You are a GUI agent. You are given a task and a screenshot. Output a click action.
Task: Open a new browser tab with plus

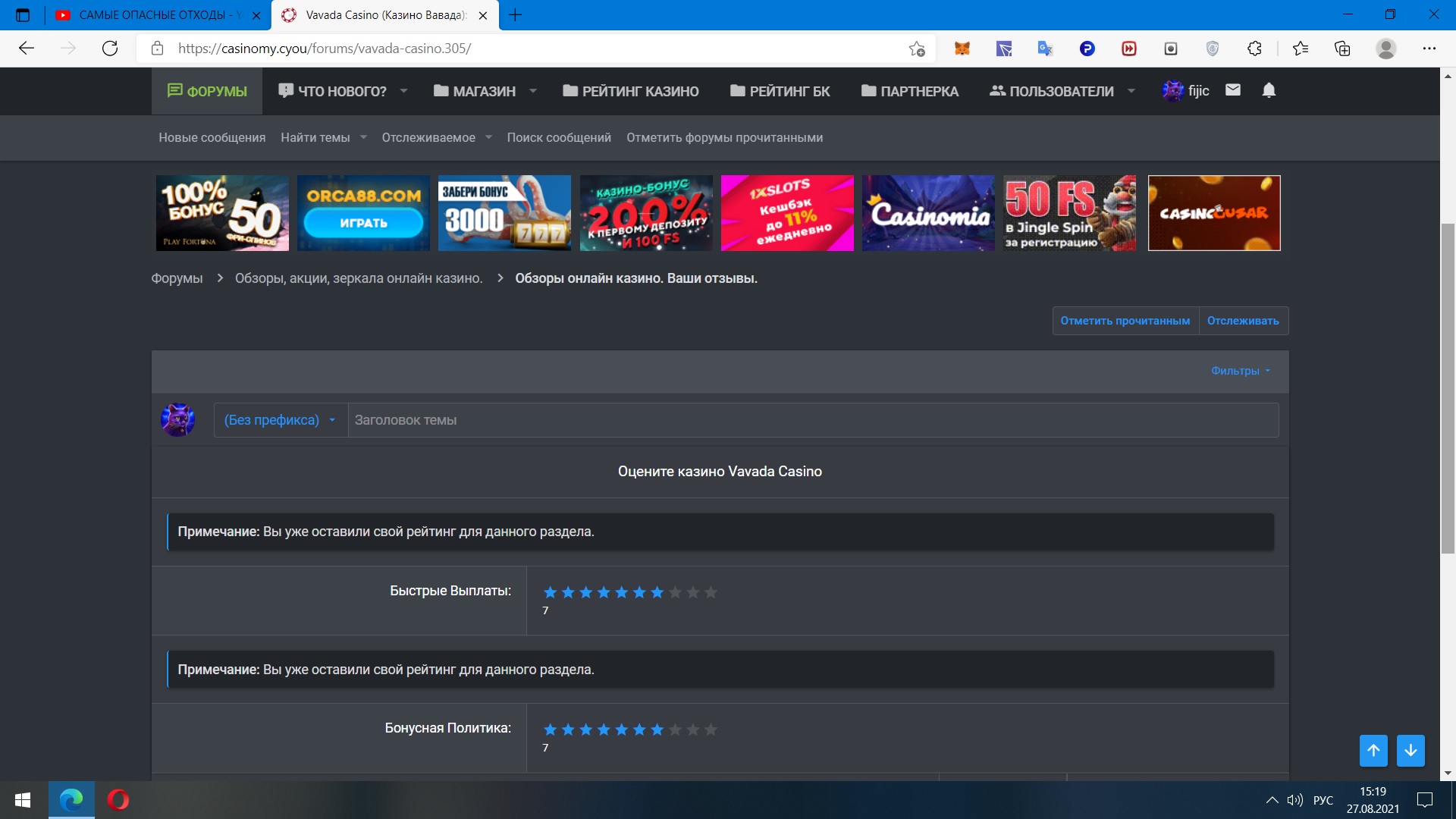tap(516, 15)
